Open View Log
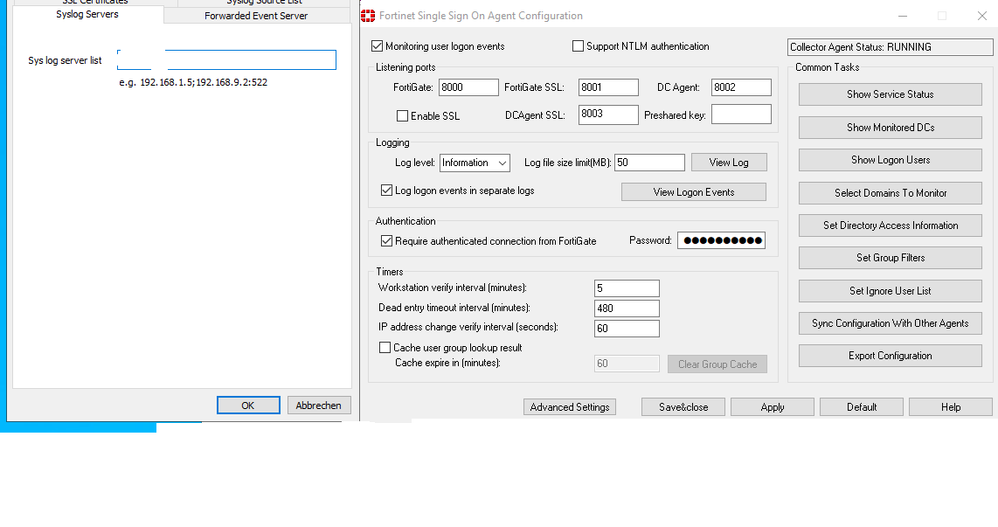The height and width of the screenshot is (527, 998). pyautogui.click(x=729, y=162)
